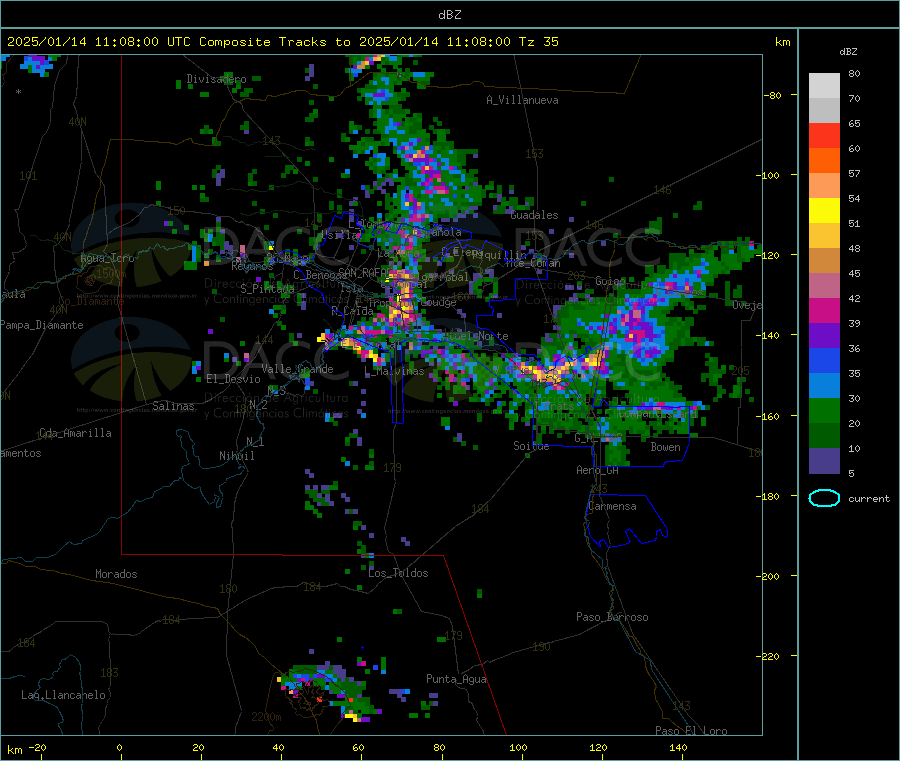Click the Valle_Grande place label

click(297, 369)
